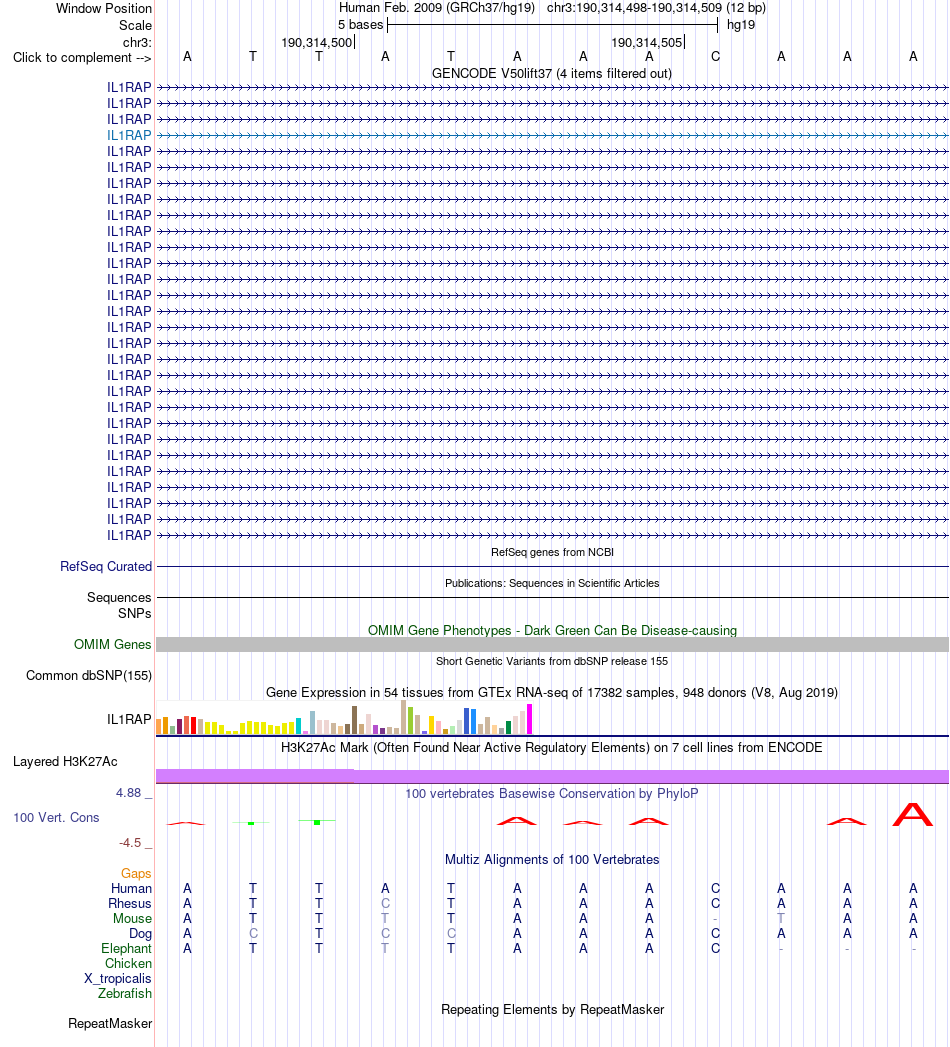Click the chr3:190,314,498-190,314,509 position text
The width and height of the screenshot is (950, 1047).
click(634, 8)
